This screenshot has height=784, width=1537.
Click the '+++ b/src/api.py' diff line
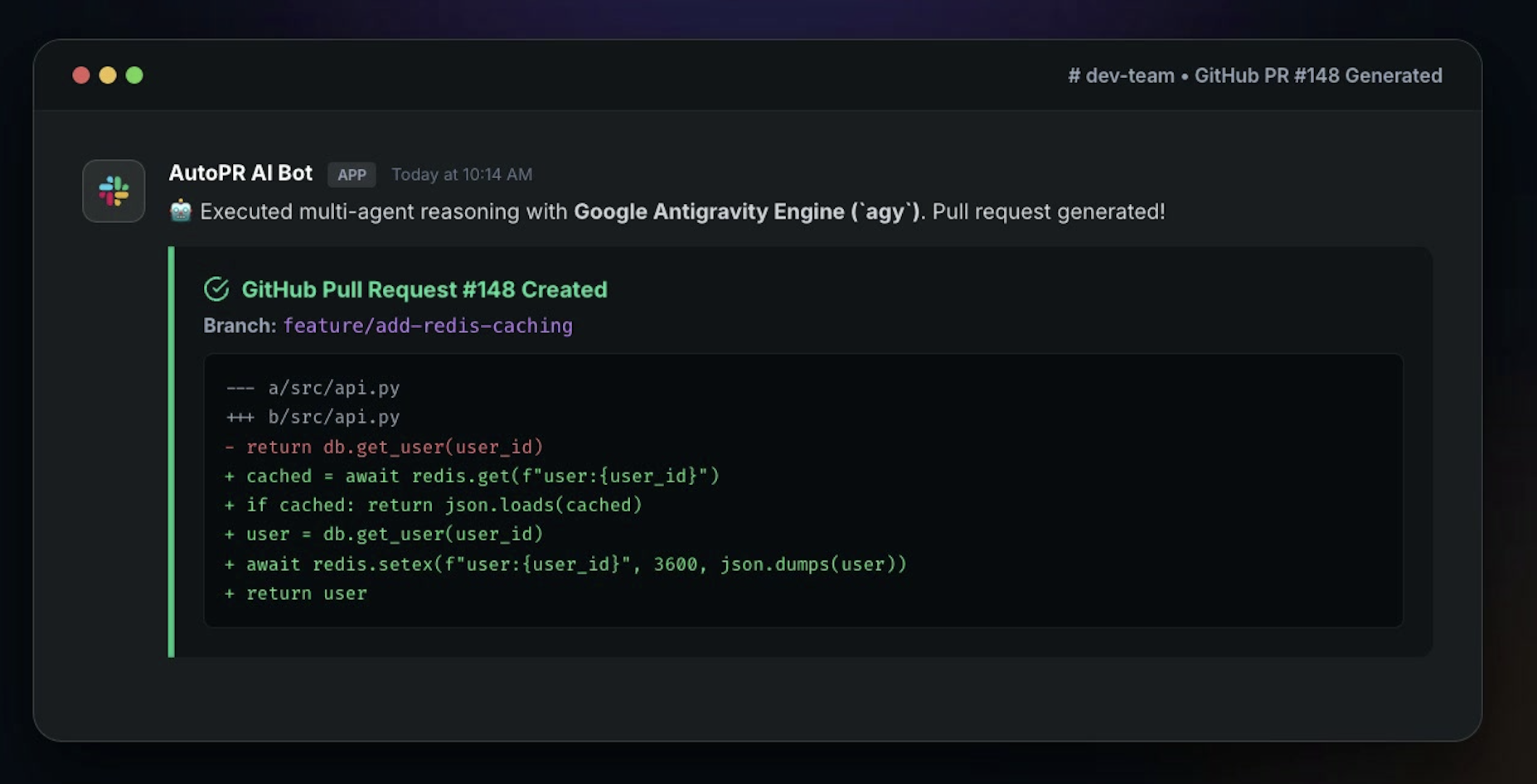(x=313, y=417)
